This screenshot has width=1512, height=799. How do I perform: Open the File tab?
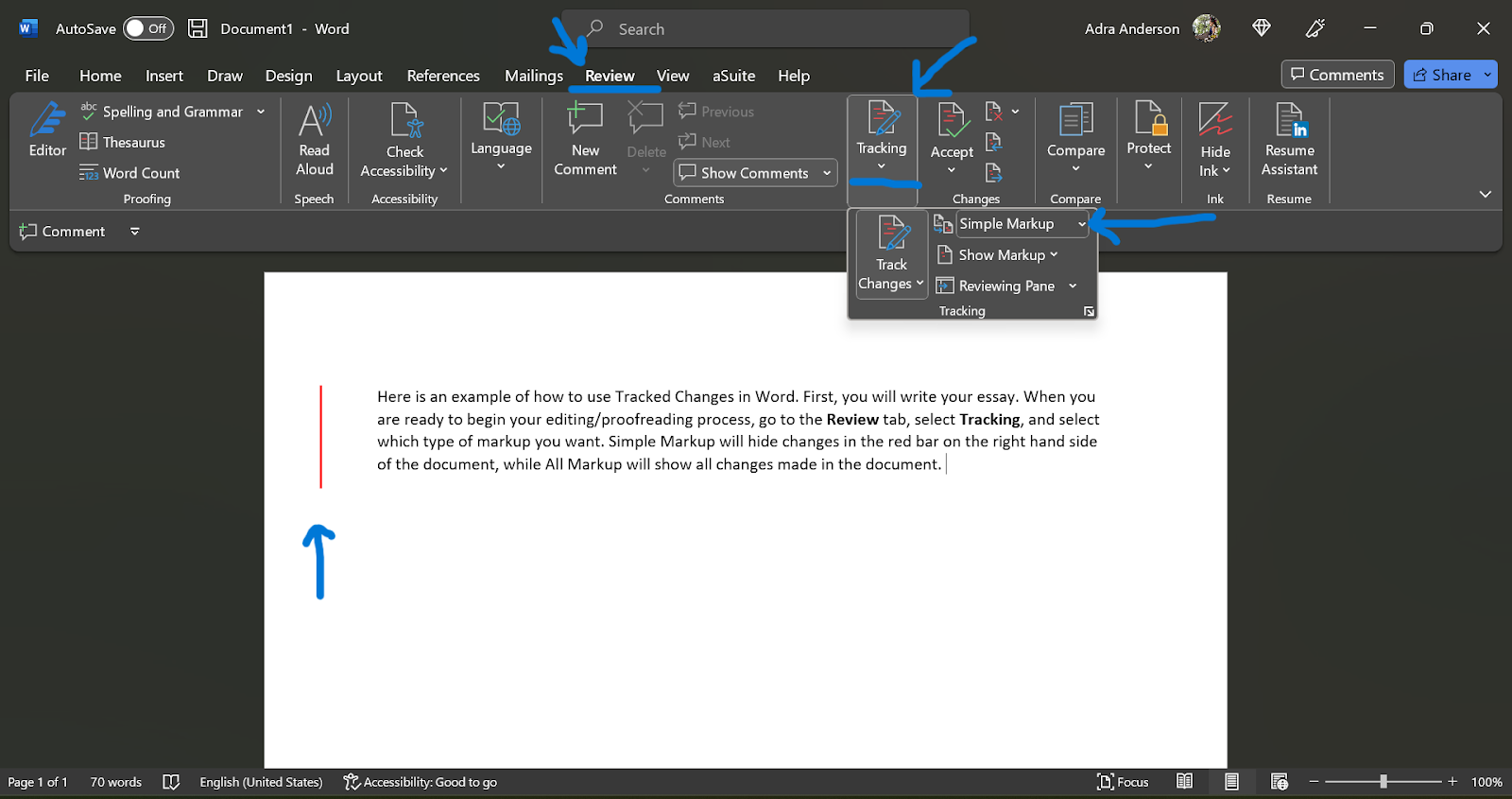click(37, 76)
